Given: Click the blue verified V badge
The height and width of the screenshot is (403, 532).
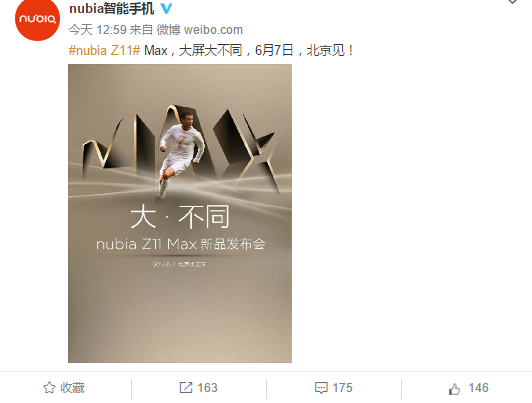Looking at the screenshot, I should click(x=166, y=8).
